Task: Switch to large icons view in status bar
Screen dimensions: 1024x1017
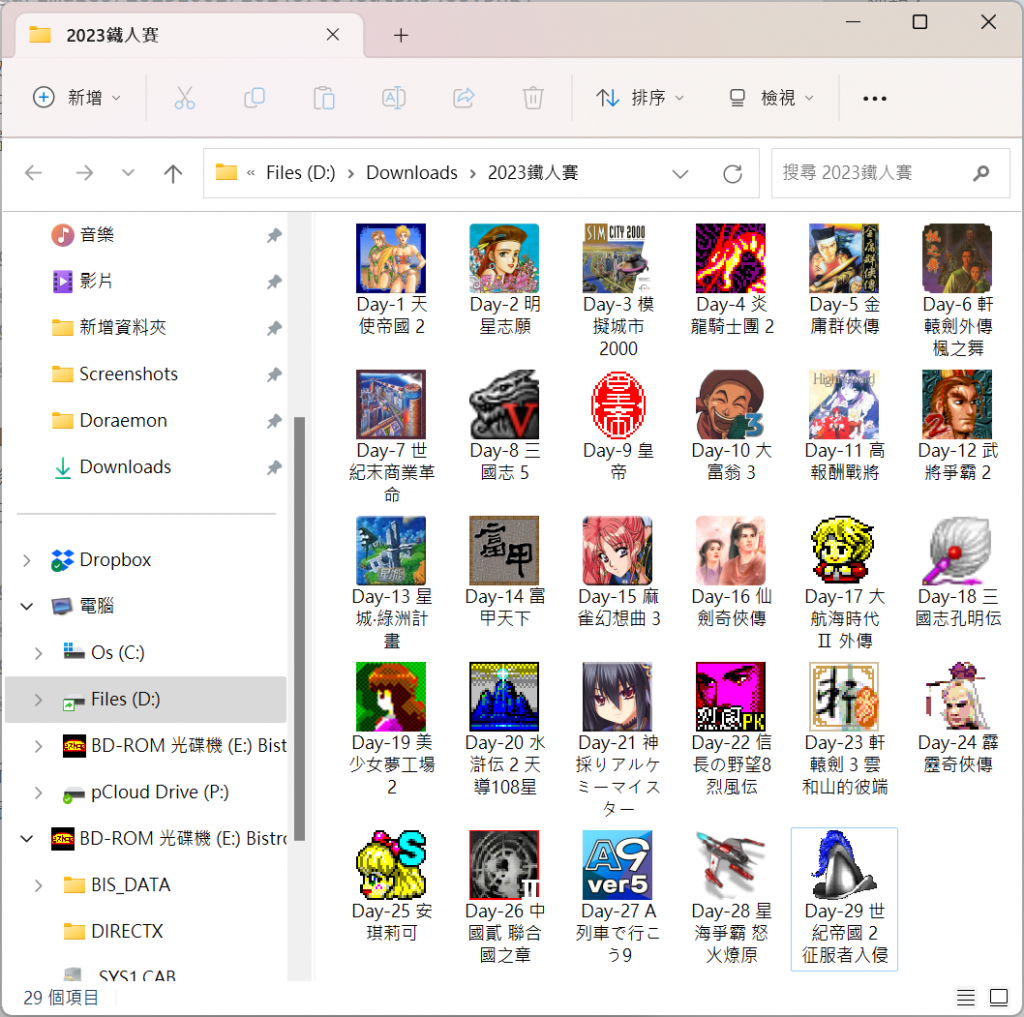Action: click(999, 997)
